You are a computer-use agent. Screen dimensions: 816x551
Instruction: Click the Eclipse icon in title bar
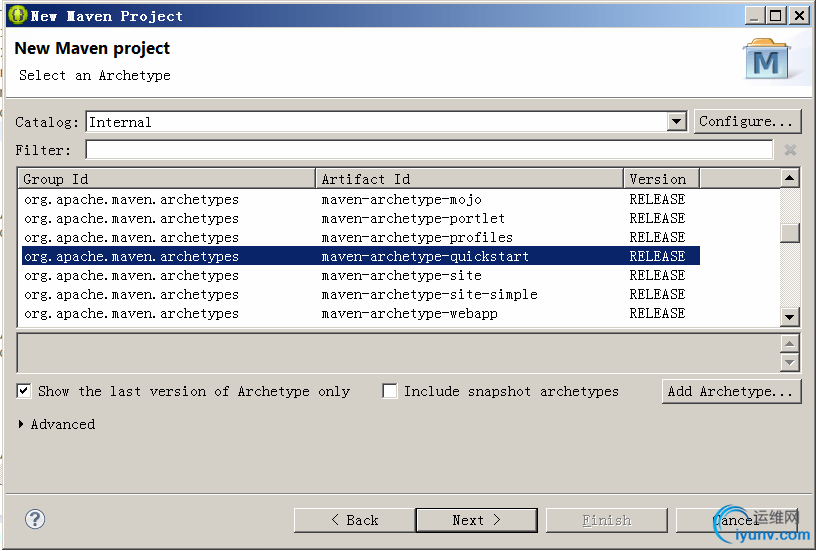tap(17, 15)
